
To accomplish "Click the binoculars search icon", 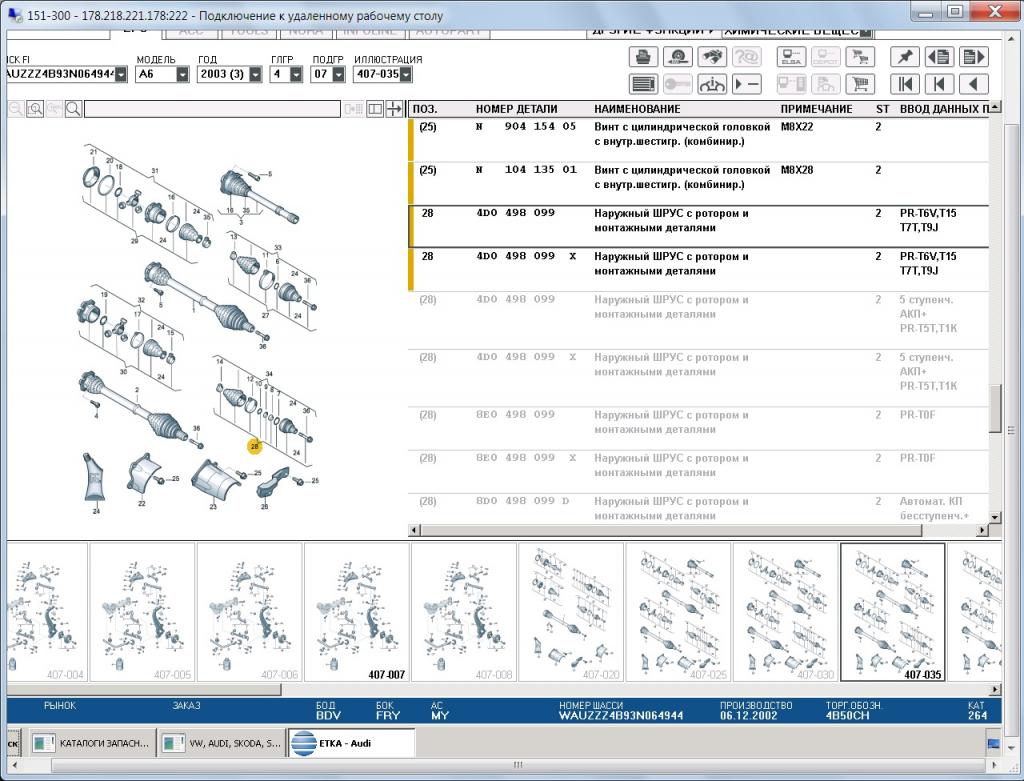I will (x=712, y=57).
